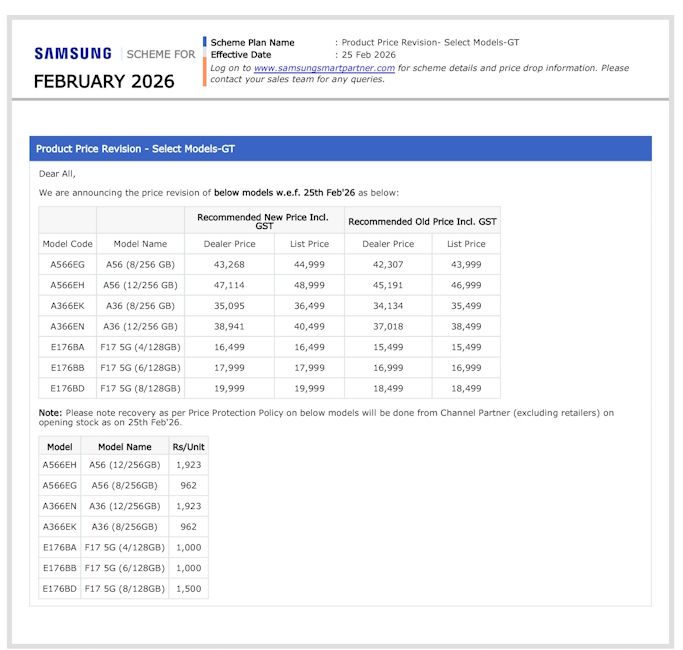Click the 'Recommended Old Price Incl. GST' header

422,221
